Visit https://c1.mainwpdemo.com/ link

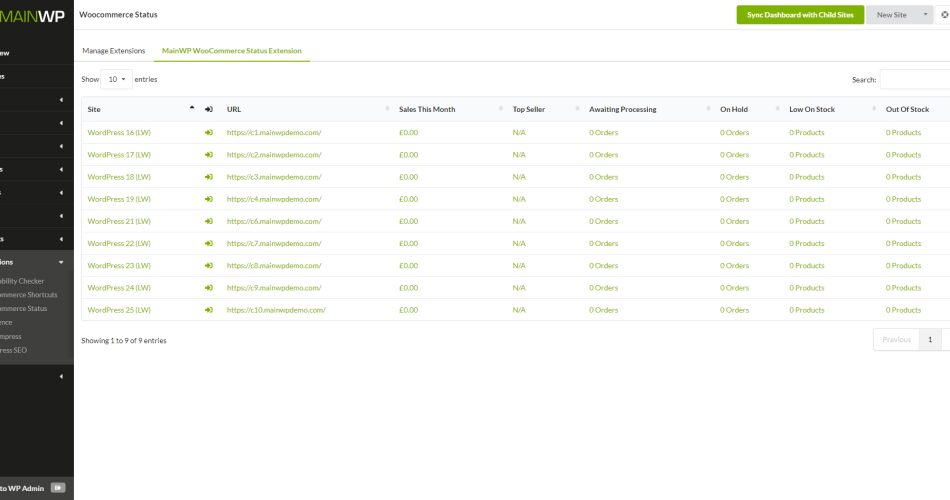(274, 132)
